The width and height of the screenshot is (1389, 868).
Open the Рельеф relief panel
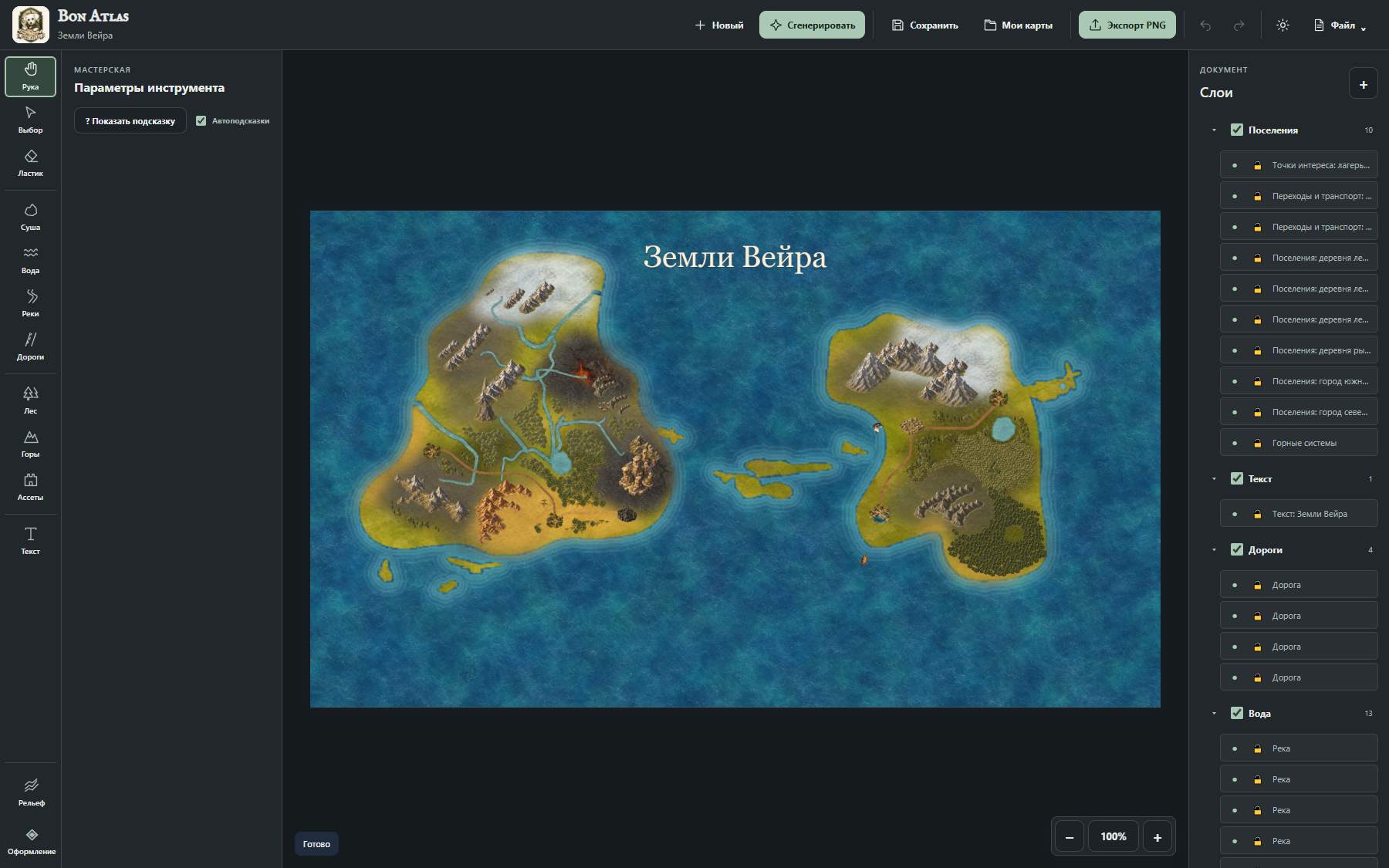coord(31,792)
